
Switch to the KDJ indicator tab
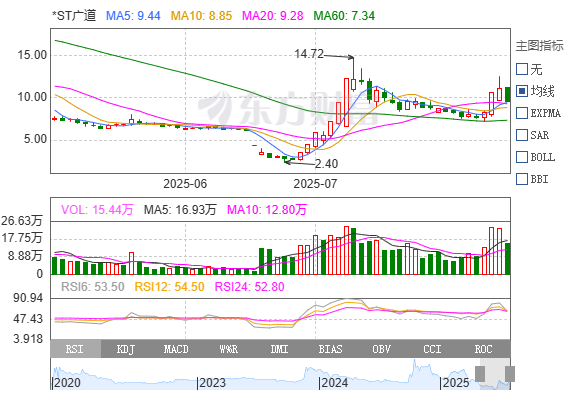(x=126, y=349)
